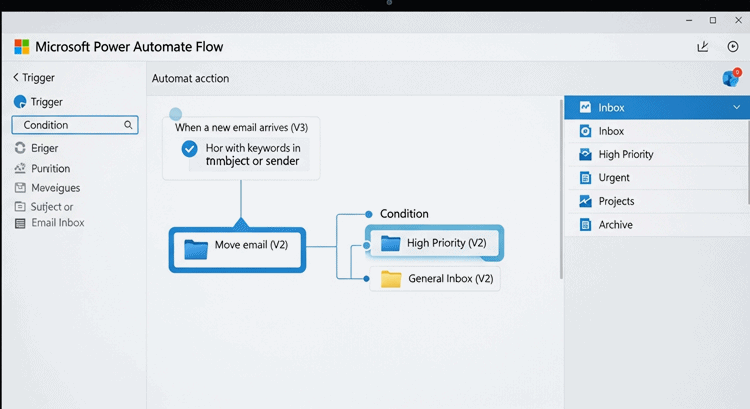Click the Condition branch radio dot
This screenshot has height=409, width=750.
(x=369, y=214)
